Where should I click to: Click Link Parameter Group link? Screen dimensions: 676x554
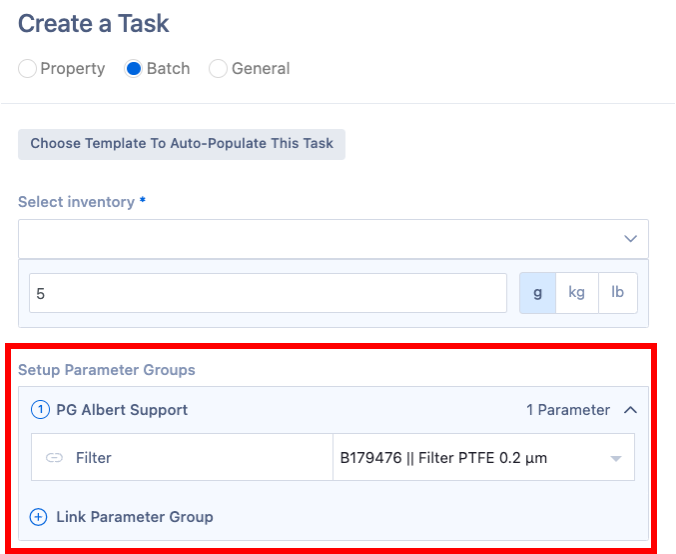(x=134, y=517)
